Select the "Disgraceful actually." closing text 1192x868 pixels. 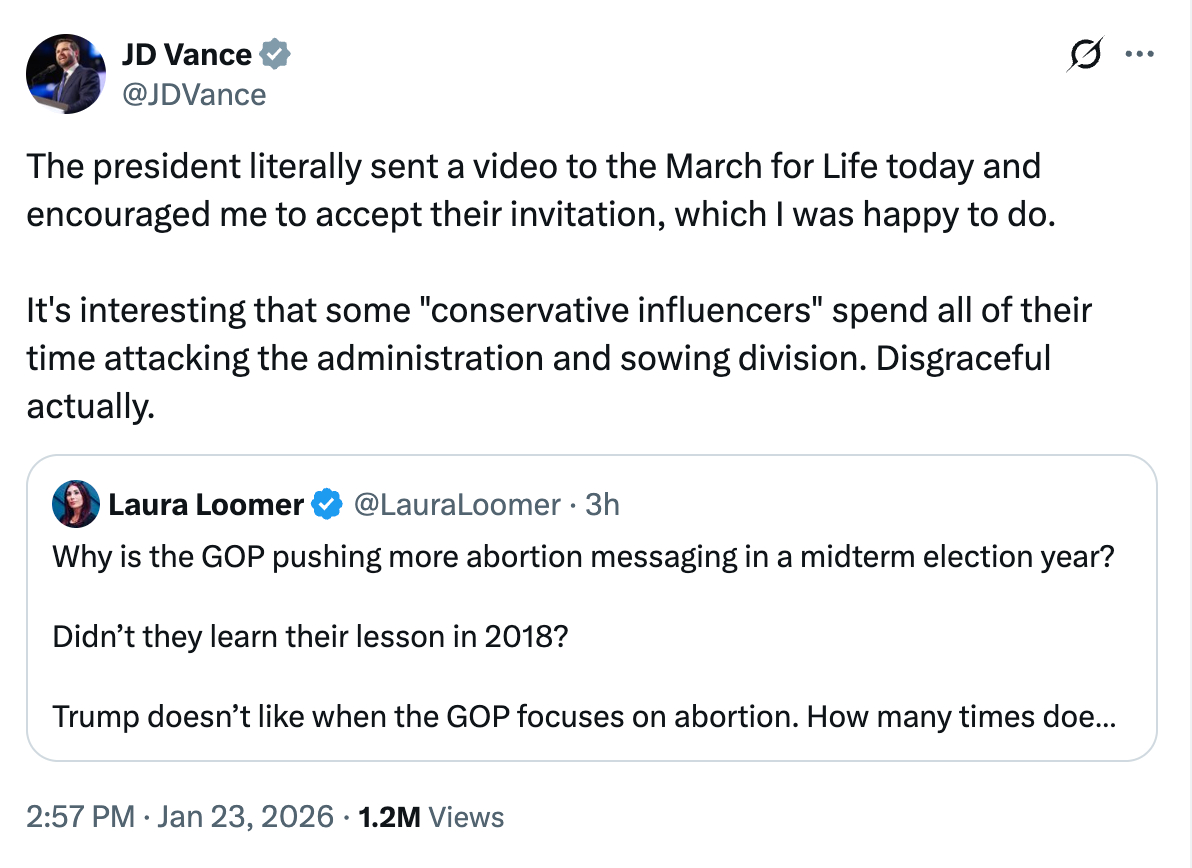(x=92, y=405)
